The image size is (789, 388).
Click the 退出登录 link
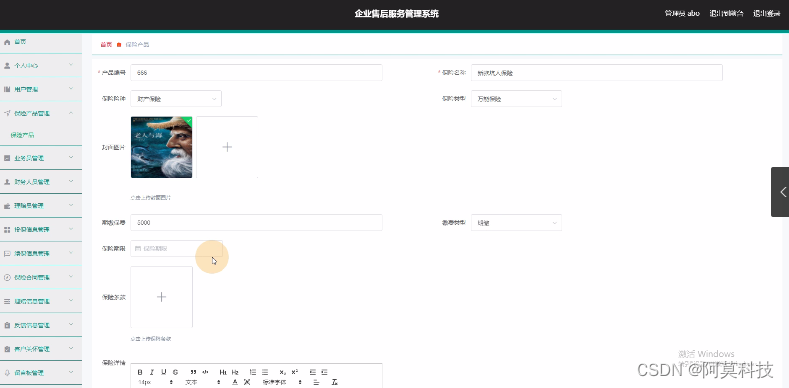tap(766, 14)
